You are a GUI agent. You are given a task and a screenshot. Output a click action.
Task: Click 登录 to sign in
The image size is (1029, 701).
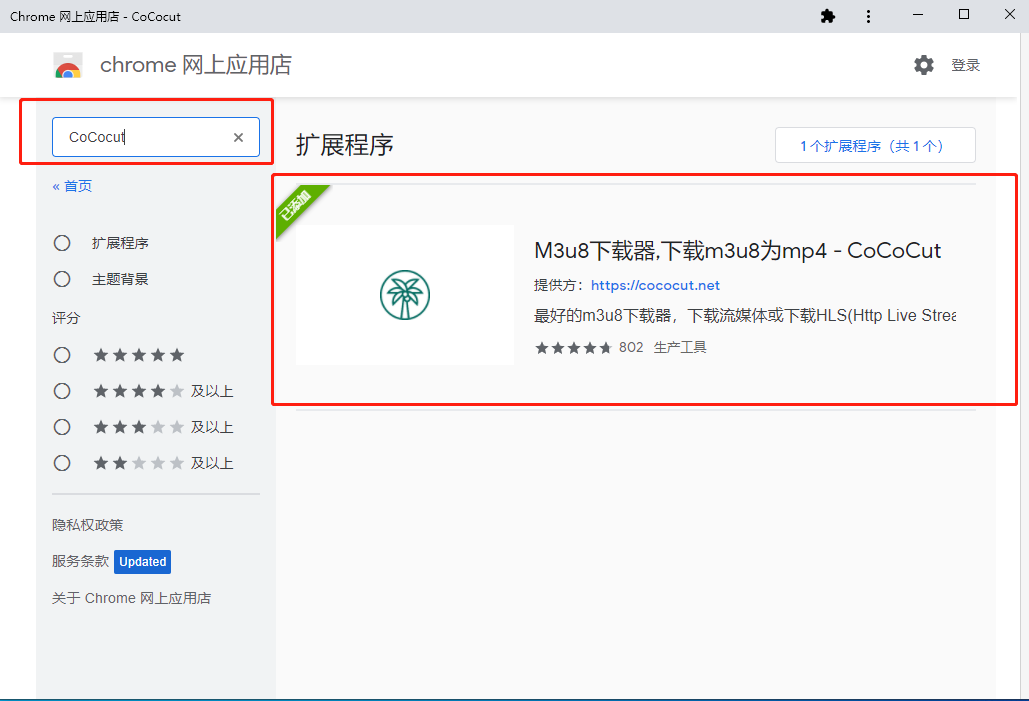tap(965, 65)
